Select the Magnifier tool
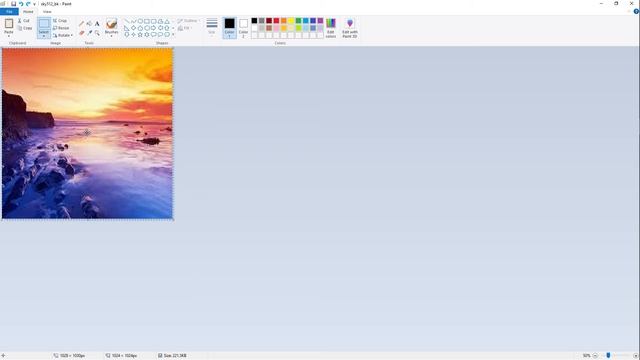 (97, 33)
